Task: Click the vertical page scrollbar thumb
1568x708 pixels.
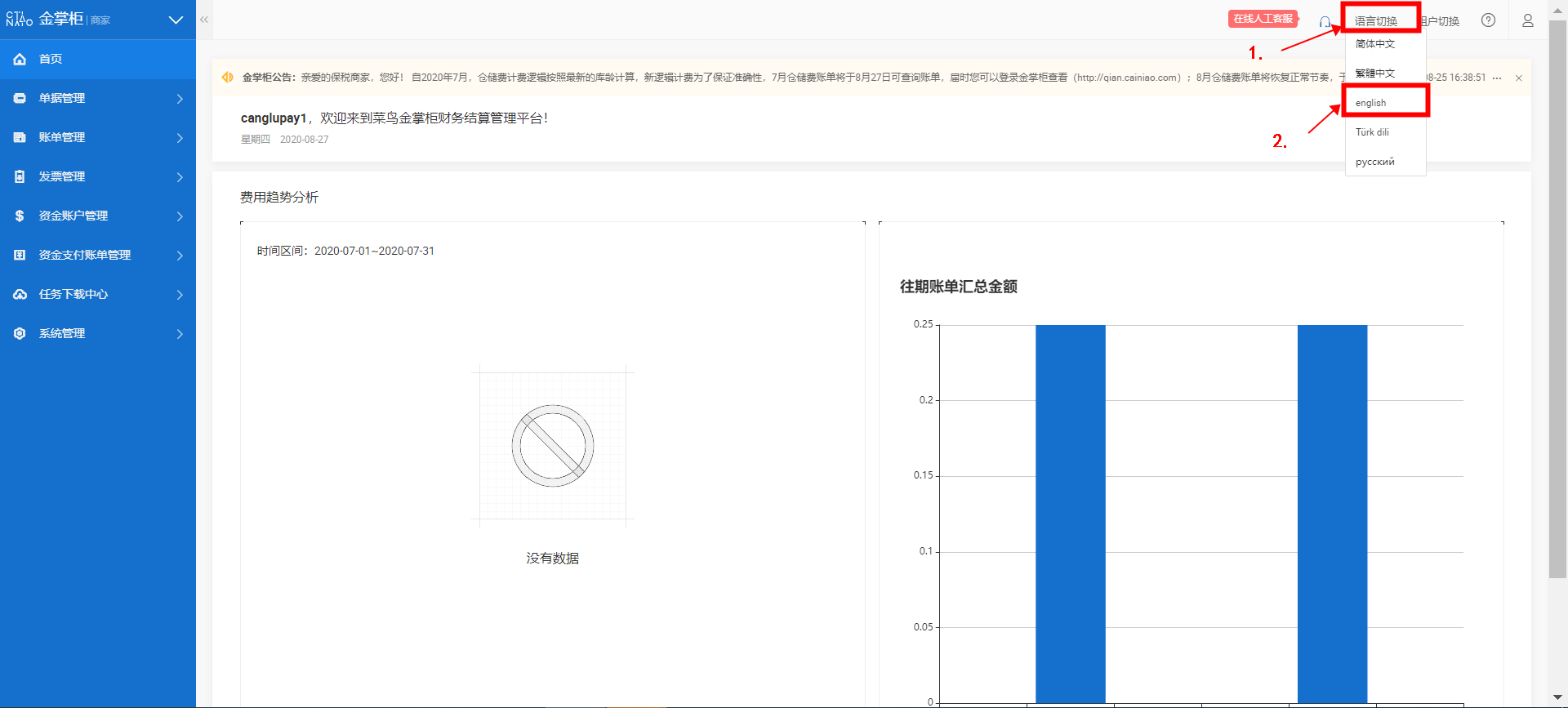Action: [1557, 299]
